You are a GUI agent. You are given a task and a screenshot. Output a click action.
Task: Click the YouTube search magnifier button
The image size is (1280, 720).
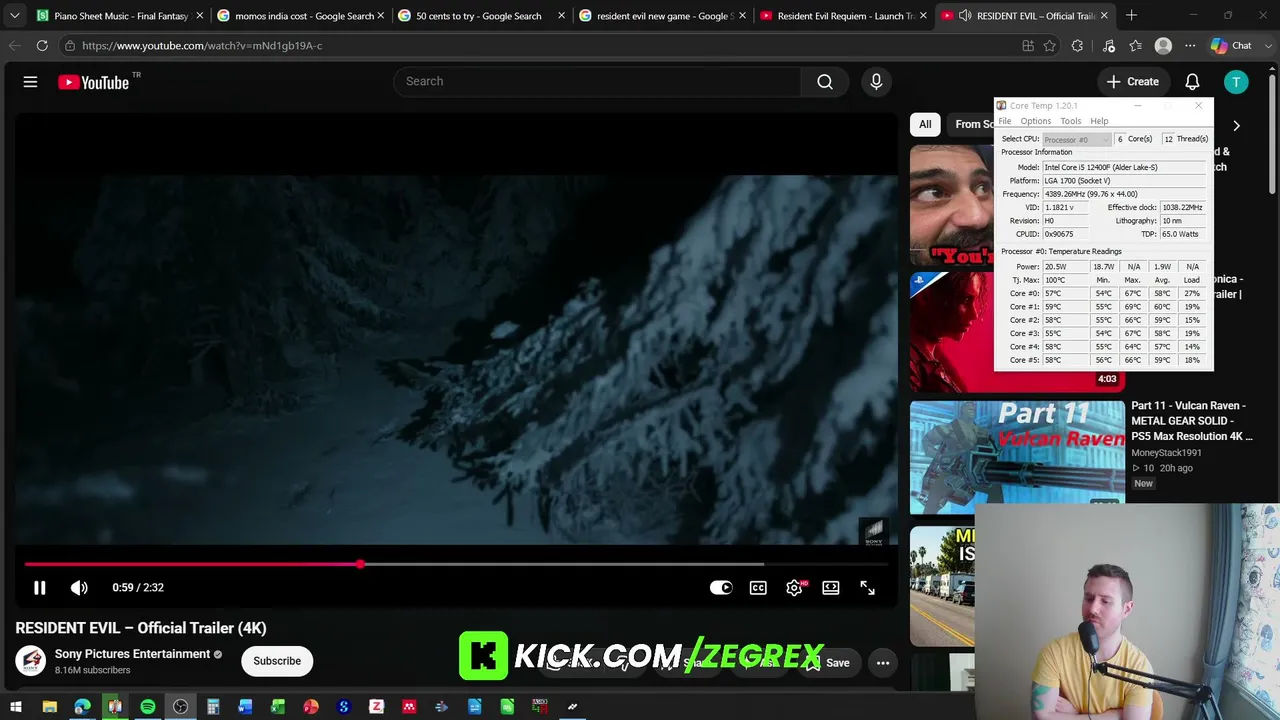pyautogui.click(x=825, y=82)
